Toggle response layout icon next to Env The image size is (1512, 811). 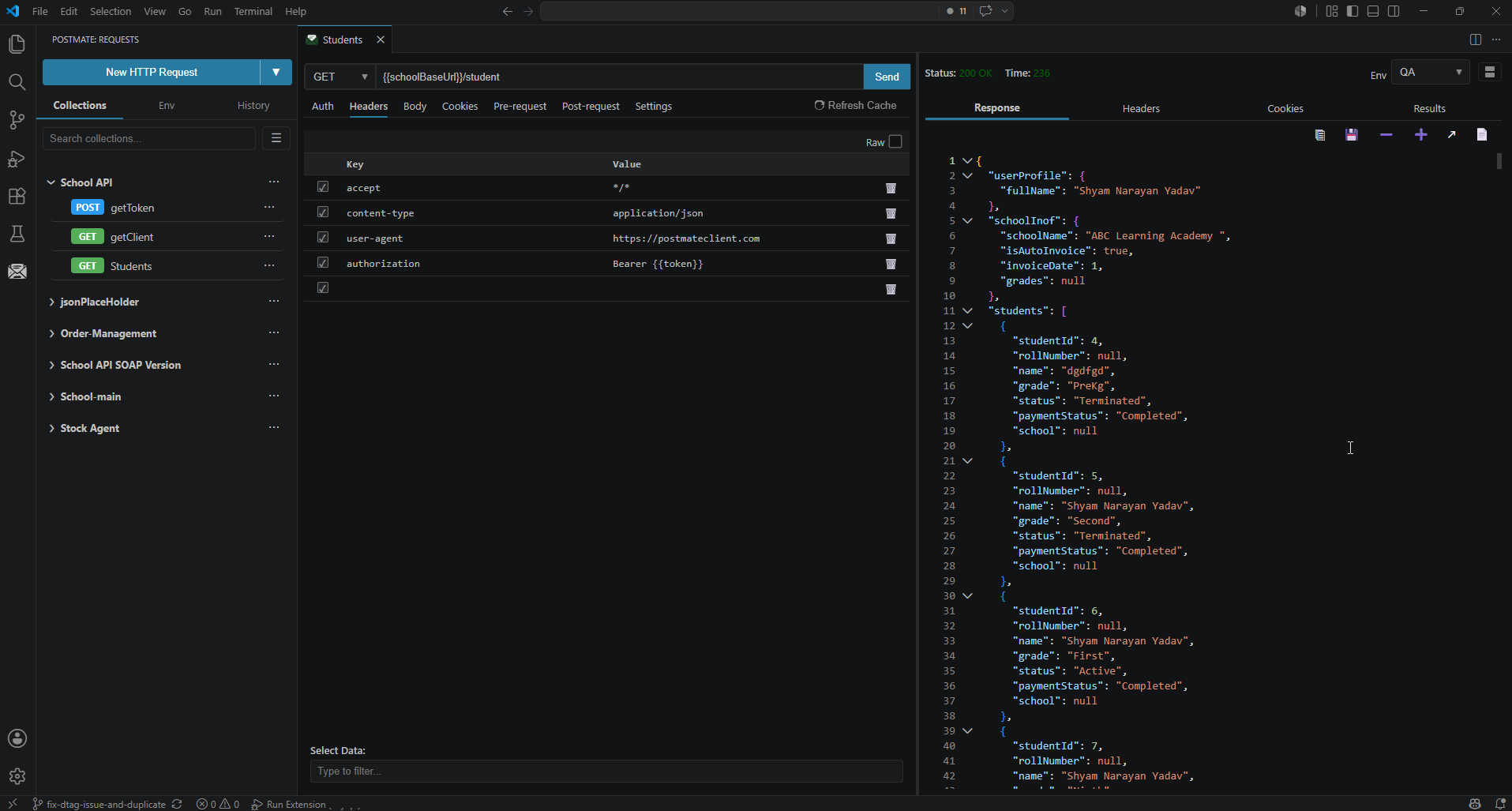click(1490, 73)
